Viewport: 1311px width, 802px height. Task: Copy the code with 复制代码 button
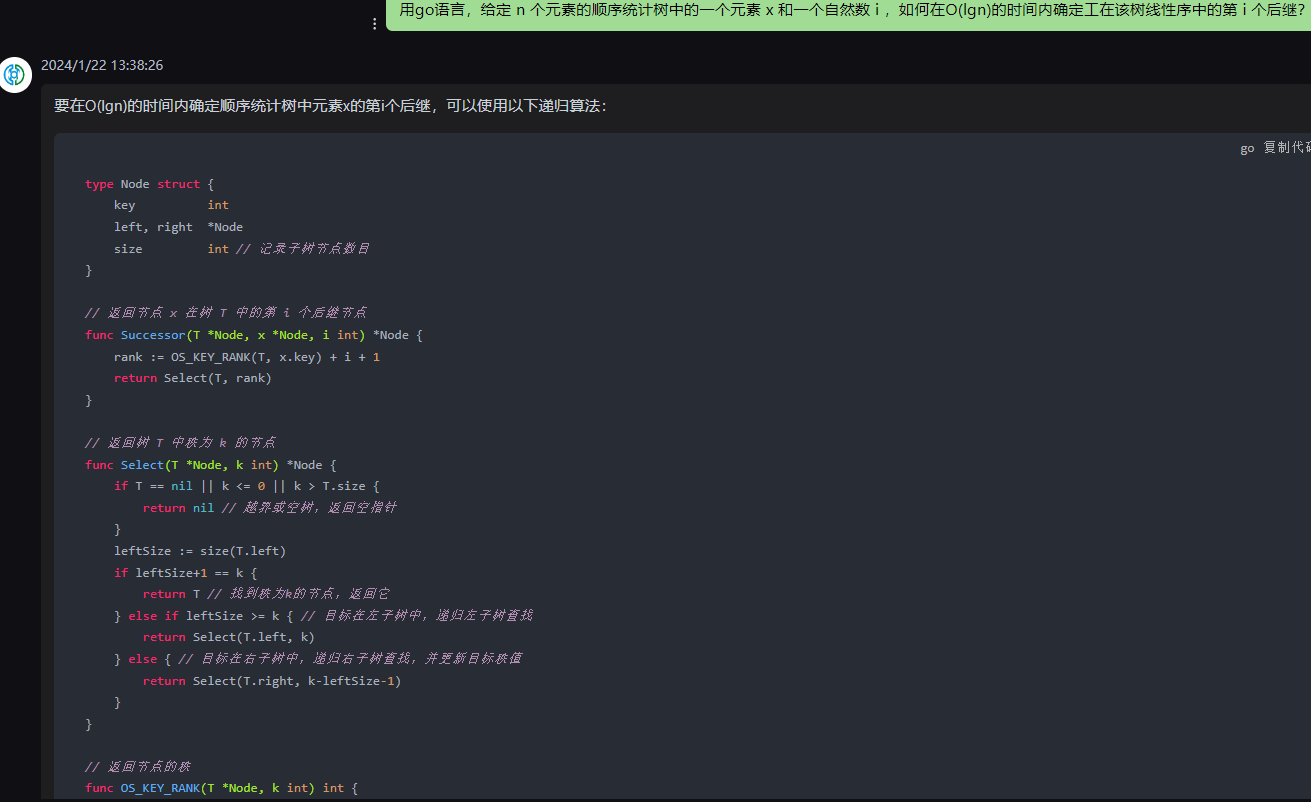1287,148
